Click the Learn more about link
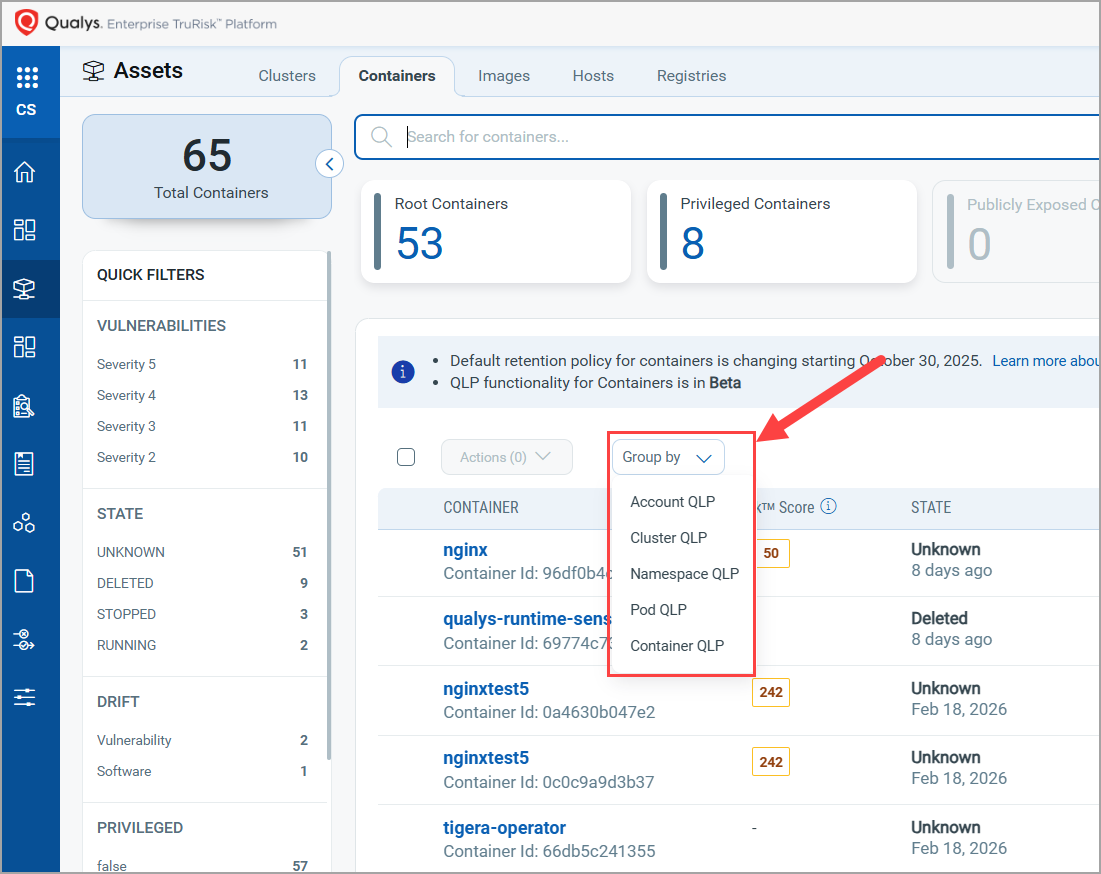This screenshot has height=874, width=1101. [x=1045, y=361]
